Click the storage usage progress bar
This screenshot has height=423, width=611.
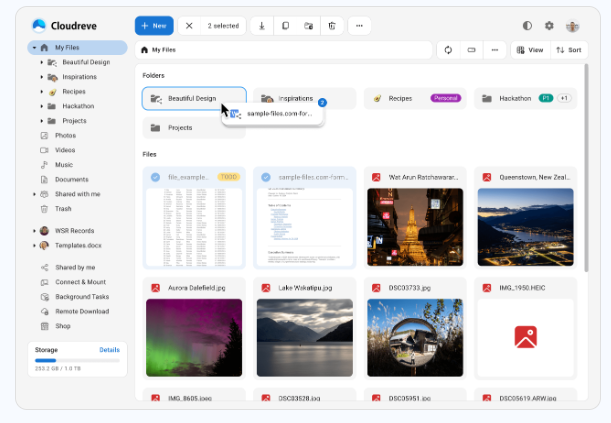(x=77, y=360)
